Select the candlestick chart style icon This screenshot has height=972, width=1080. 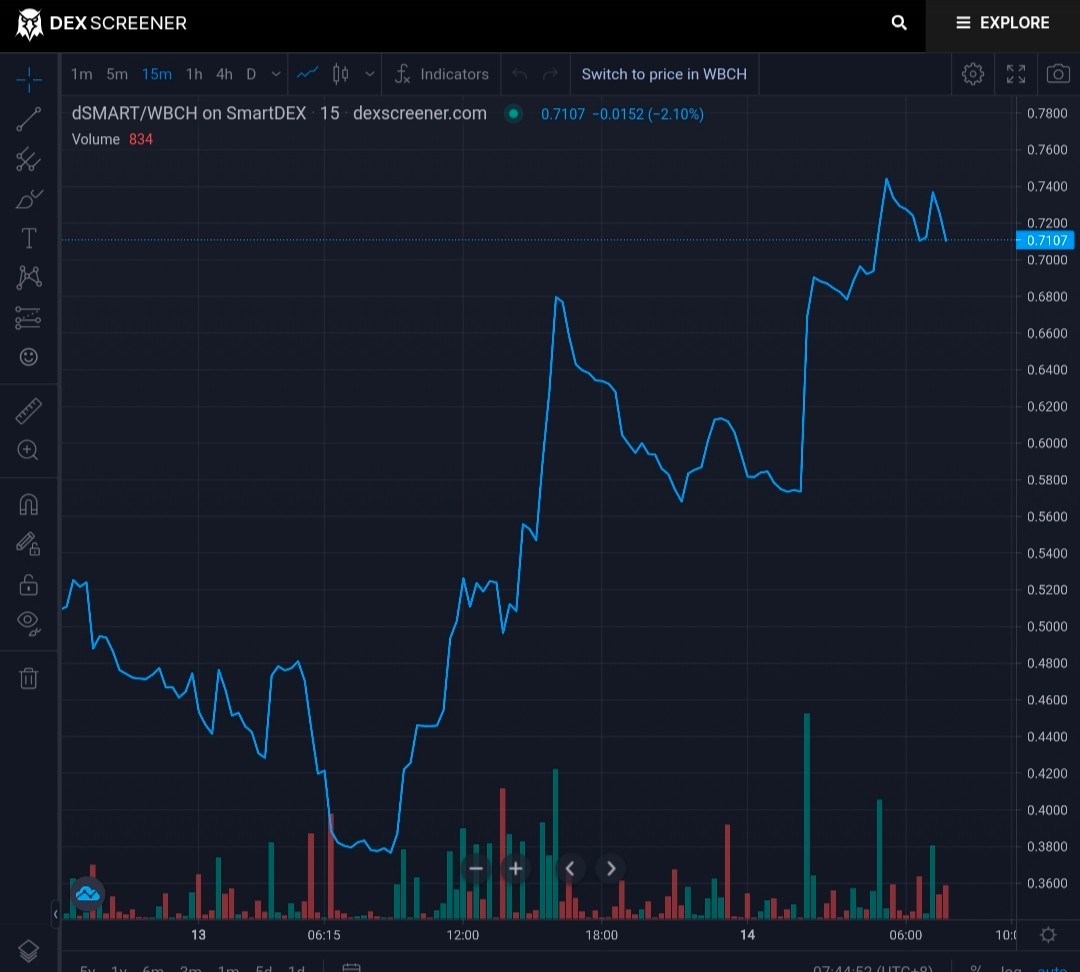coord(340,74)
